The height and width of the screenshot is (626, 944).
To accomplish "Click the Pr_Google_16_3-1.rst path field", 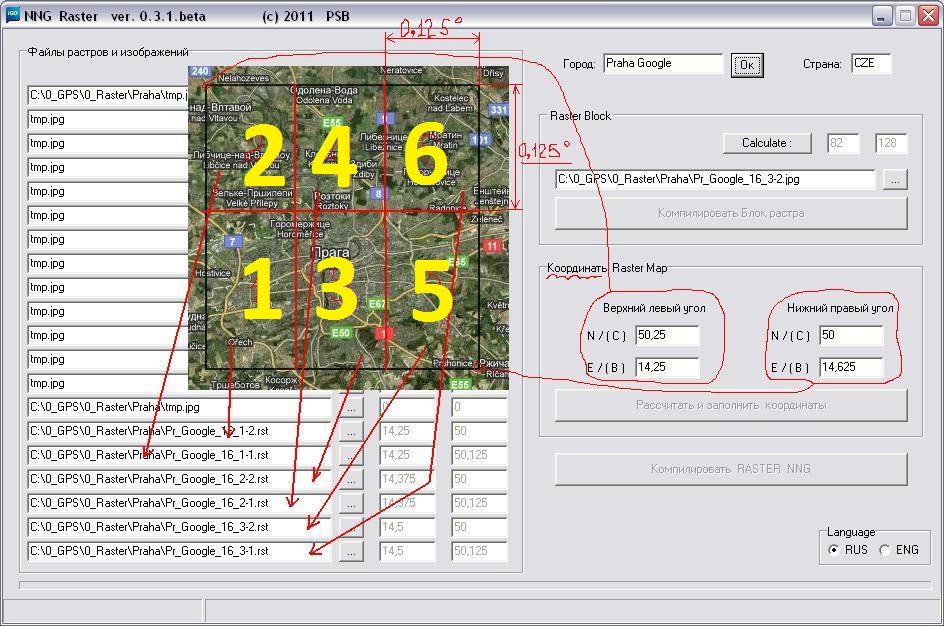I will [x=179, y=551].
